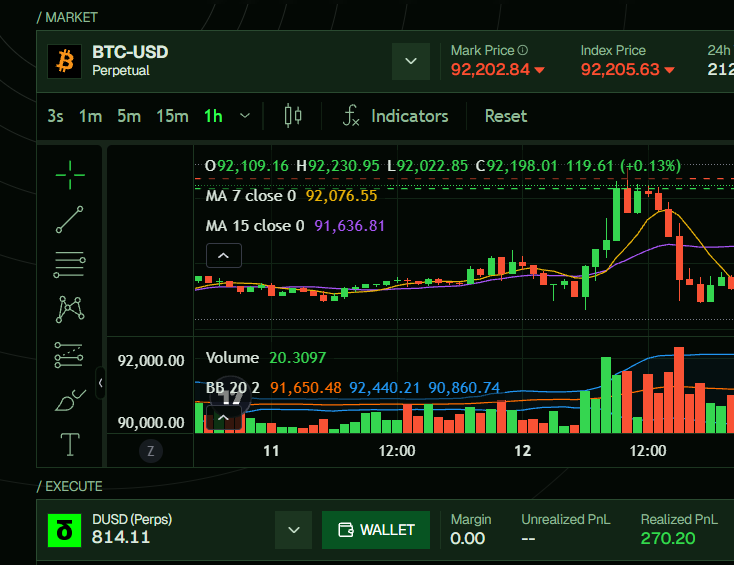Click the Volume value 20.3097

[x=298, y=358]
